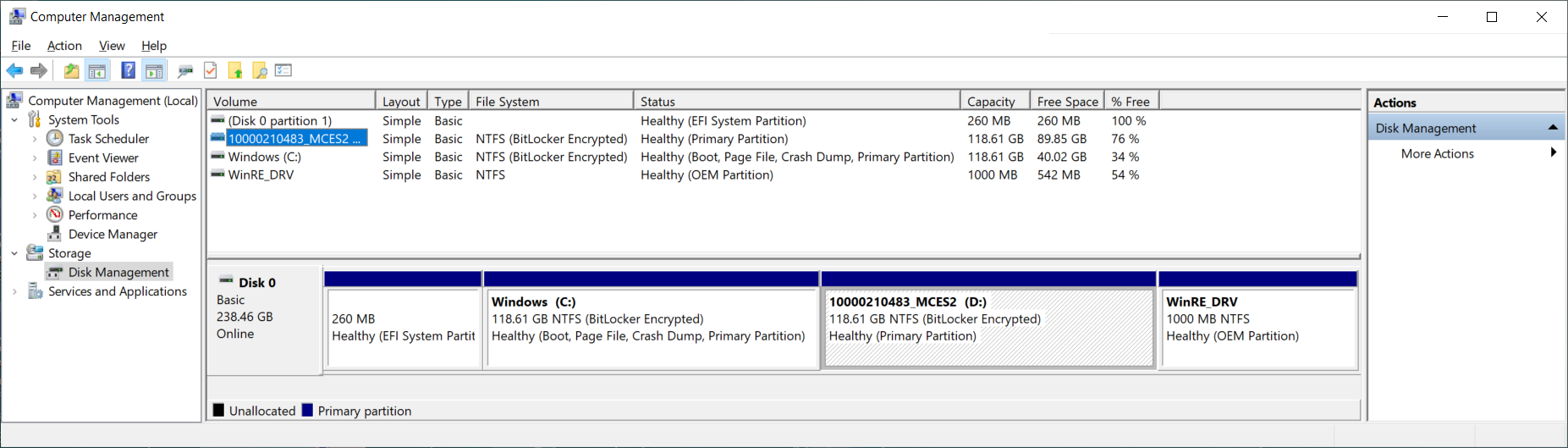1568x448 pixels.
Task: Toggle the Show/Hide Action Pane button
Action: coord(154,70)
